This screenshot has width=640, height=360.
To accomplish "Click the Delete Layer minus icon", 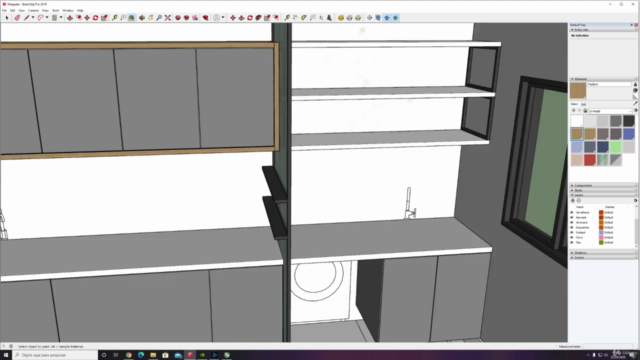I will tap(579, 200).
